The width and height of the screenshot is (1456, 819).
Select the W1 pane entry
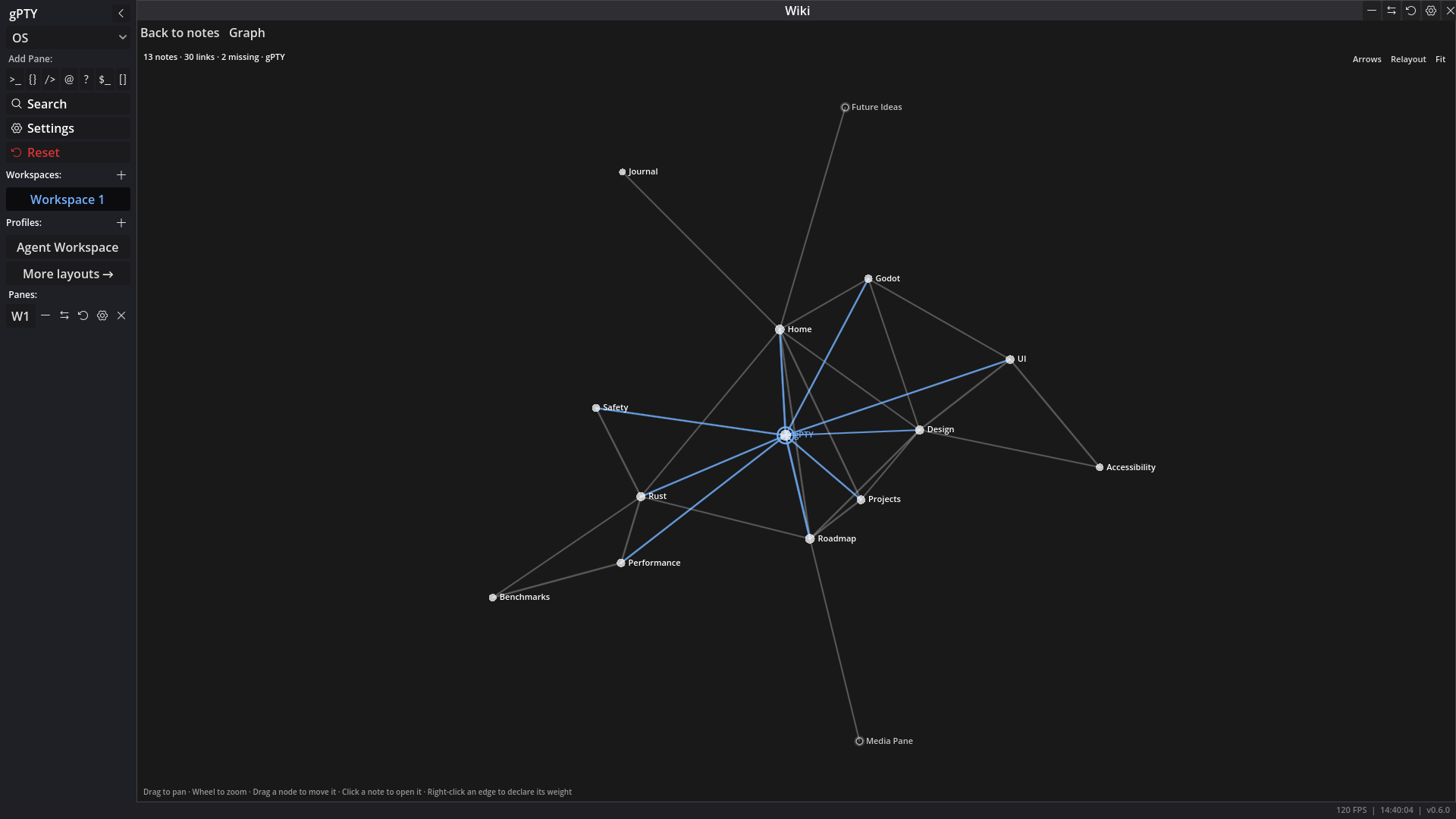[x=20, y=316]
